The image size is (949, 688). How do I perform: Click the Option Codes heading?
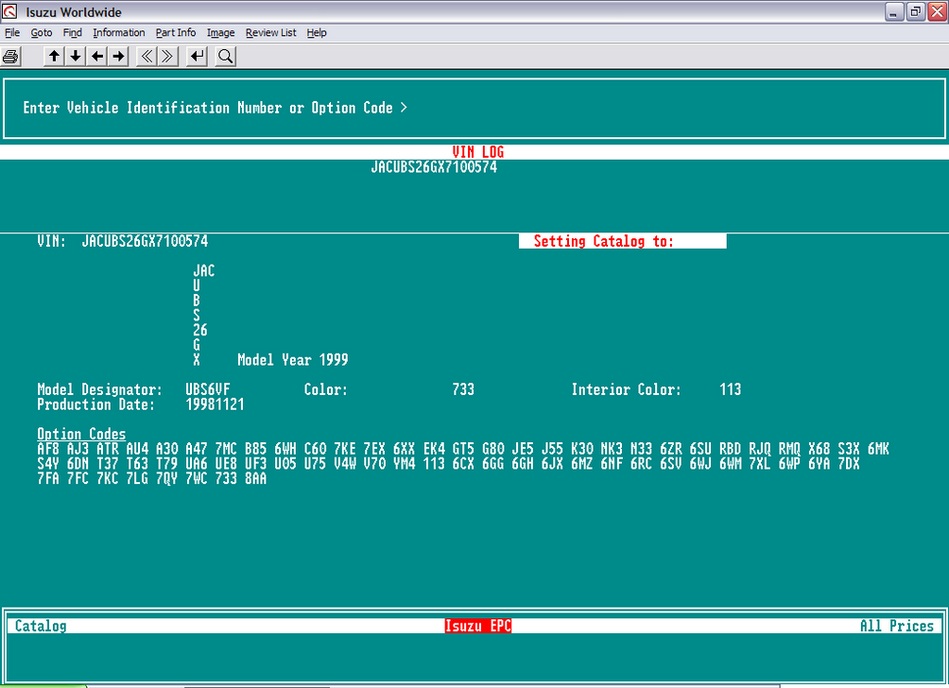point(81,434)
